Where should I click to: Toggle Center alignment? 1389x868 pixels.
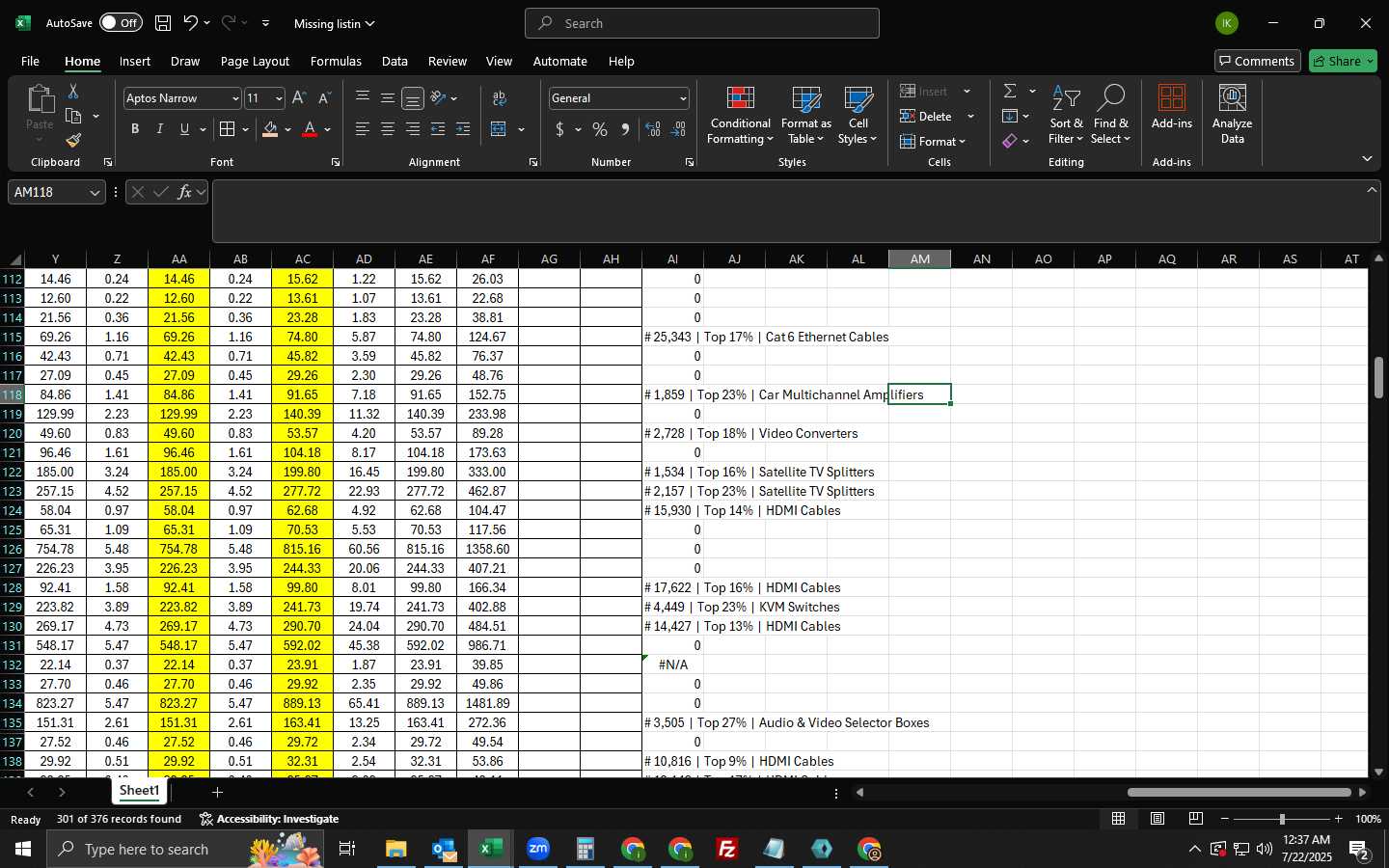tap(388, 129)
